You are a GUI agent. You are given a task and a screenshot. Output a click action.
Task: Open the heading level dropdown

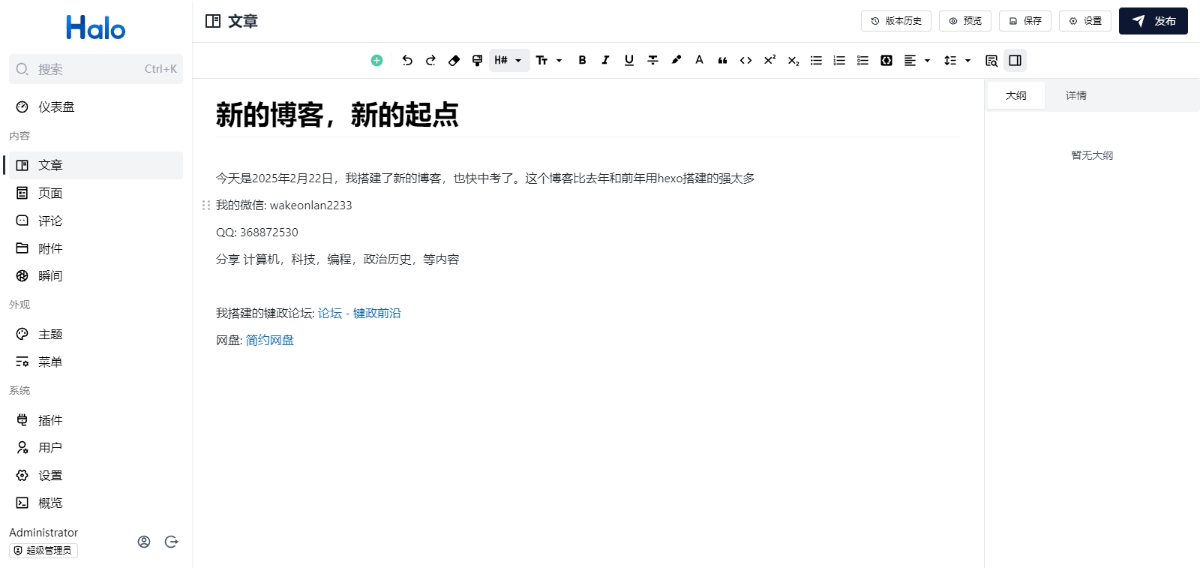tap(508, 60)
